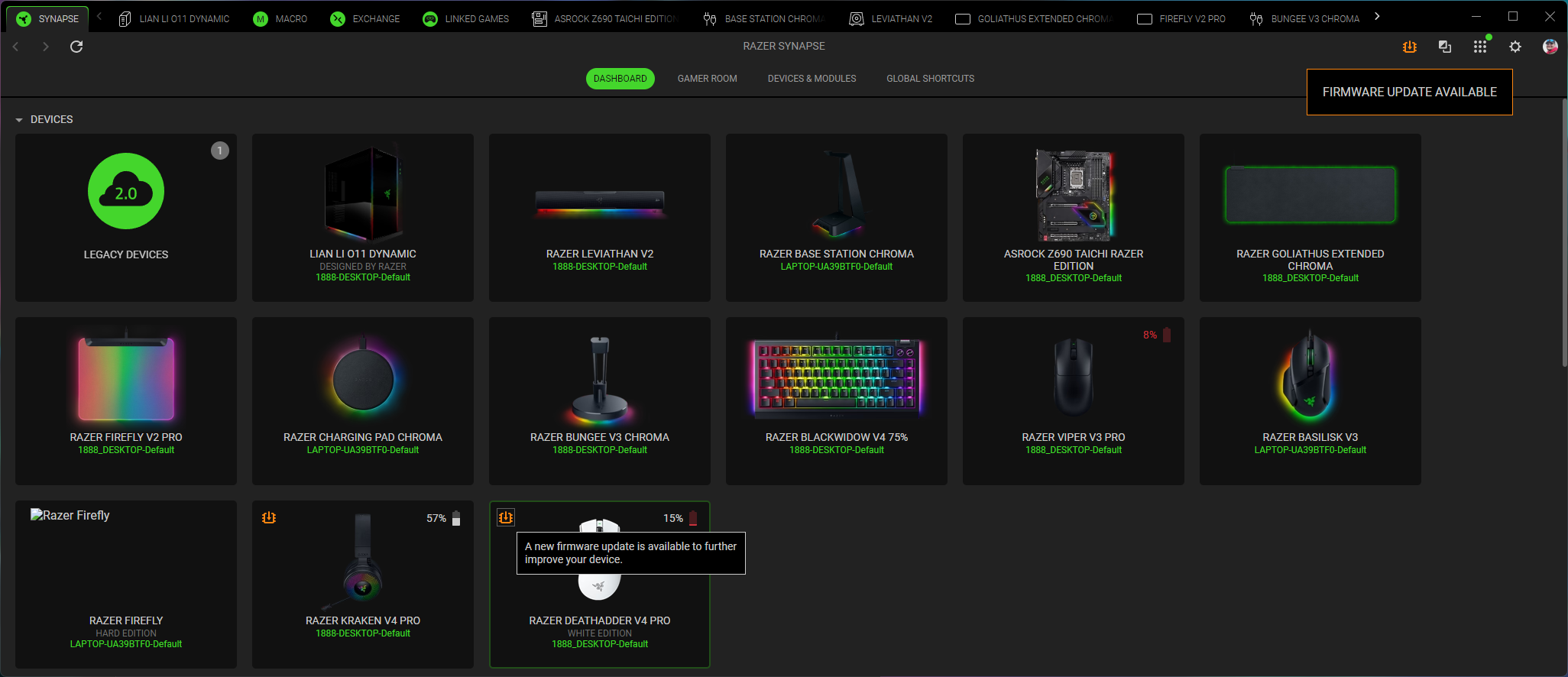Screen dimensions: 1568x677
Task: Click the Razer DeathAdder V4 Pro name
Action: click(600, 620)
